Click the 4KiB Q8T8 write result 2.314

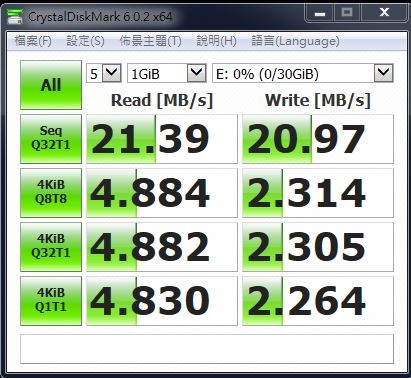pyautogui.click(x=318, y=193)
